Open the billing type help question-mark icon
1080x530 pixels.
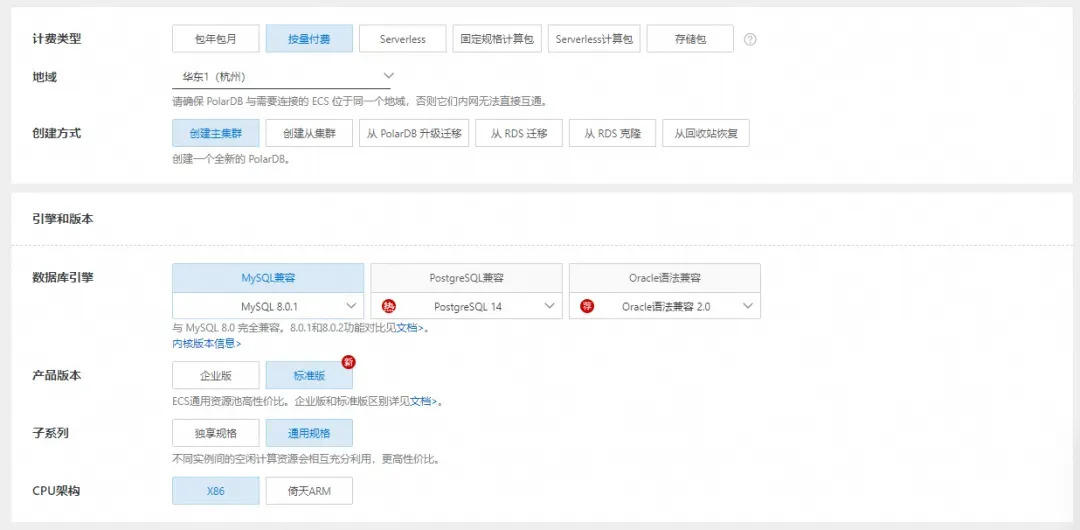(x=751, y=39)
